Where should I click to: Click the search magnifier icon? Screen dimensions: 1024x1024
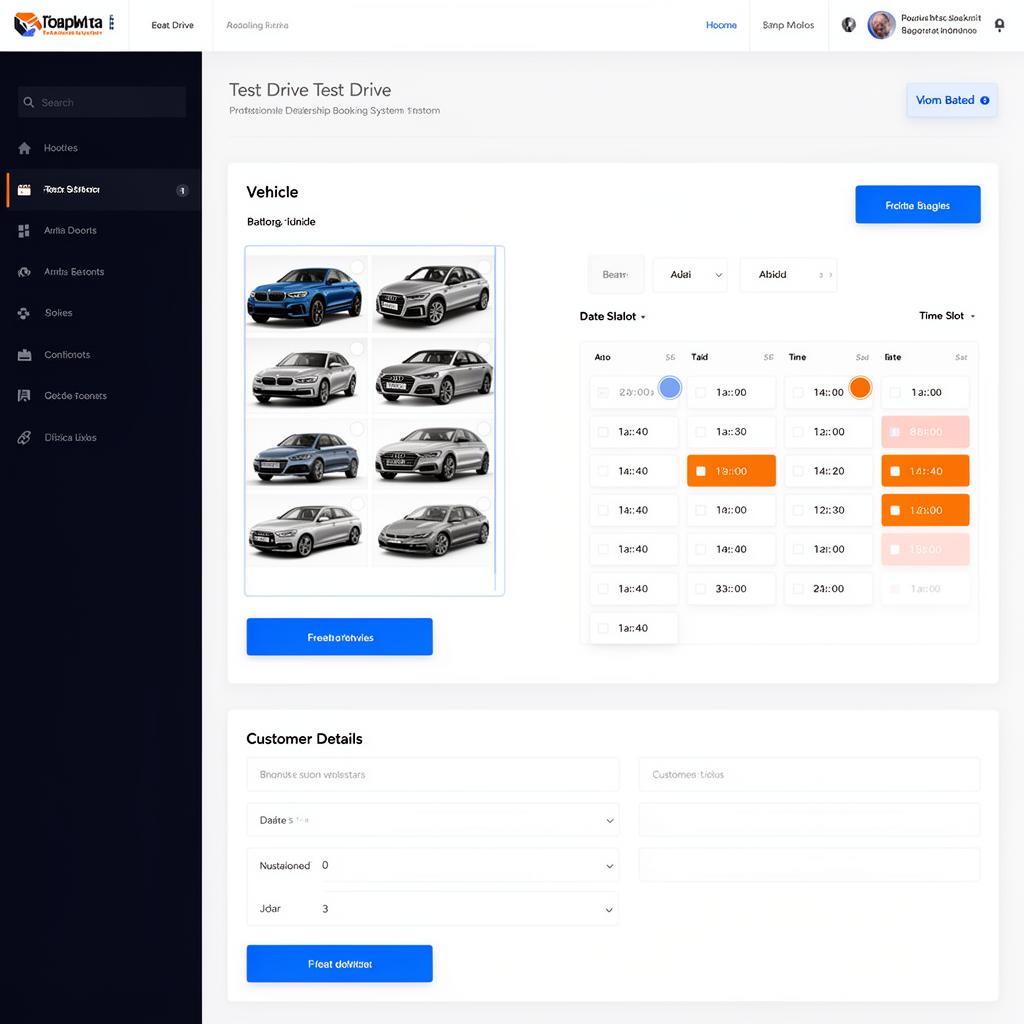[x=29, y=103]
